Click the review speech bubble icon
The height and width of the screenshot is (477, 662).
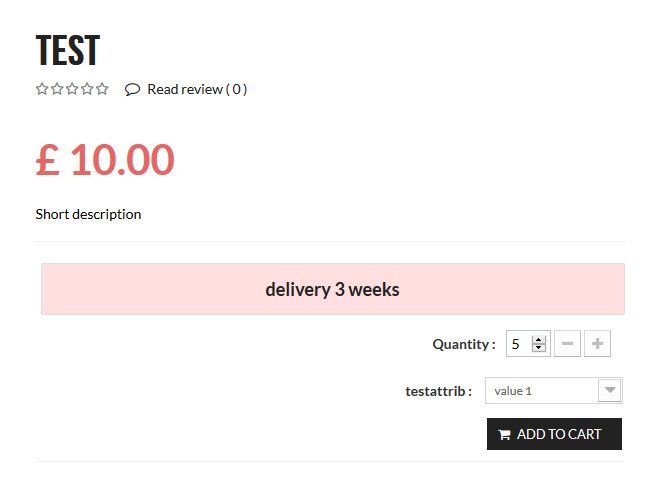[x=132, y=89]
